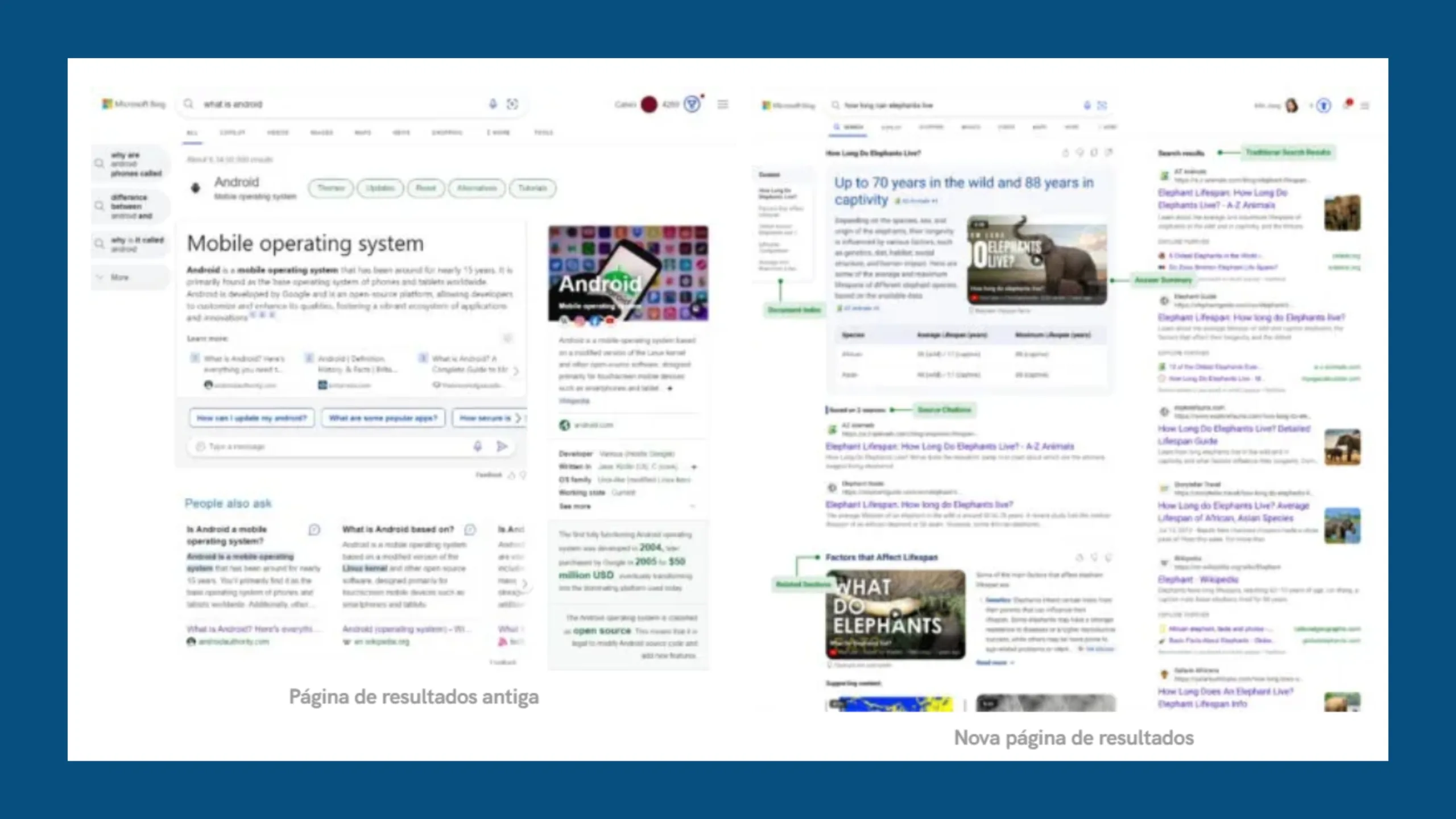Viewport: 1456px width, 819px height.
Task: Open the 'Elephant - Wikipedia' search result
Action: tap(1198, 580)
